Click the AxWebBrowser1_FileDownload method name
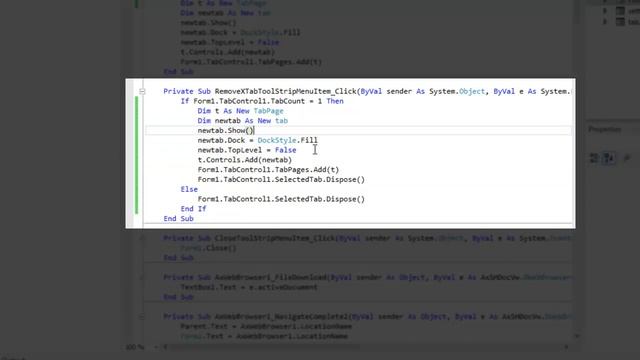The width and height of the screenshot is (640, 360). tap(271, 278)
